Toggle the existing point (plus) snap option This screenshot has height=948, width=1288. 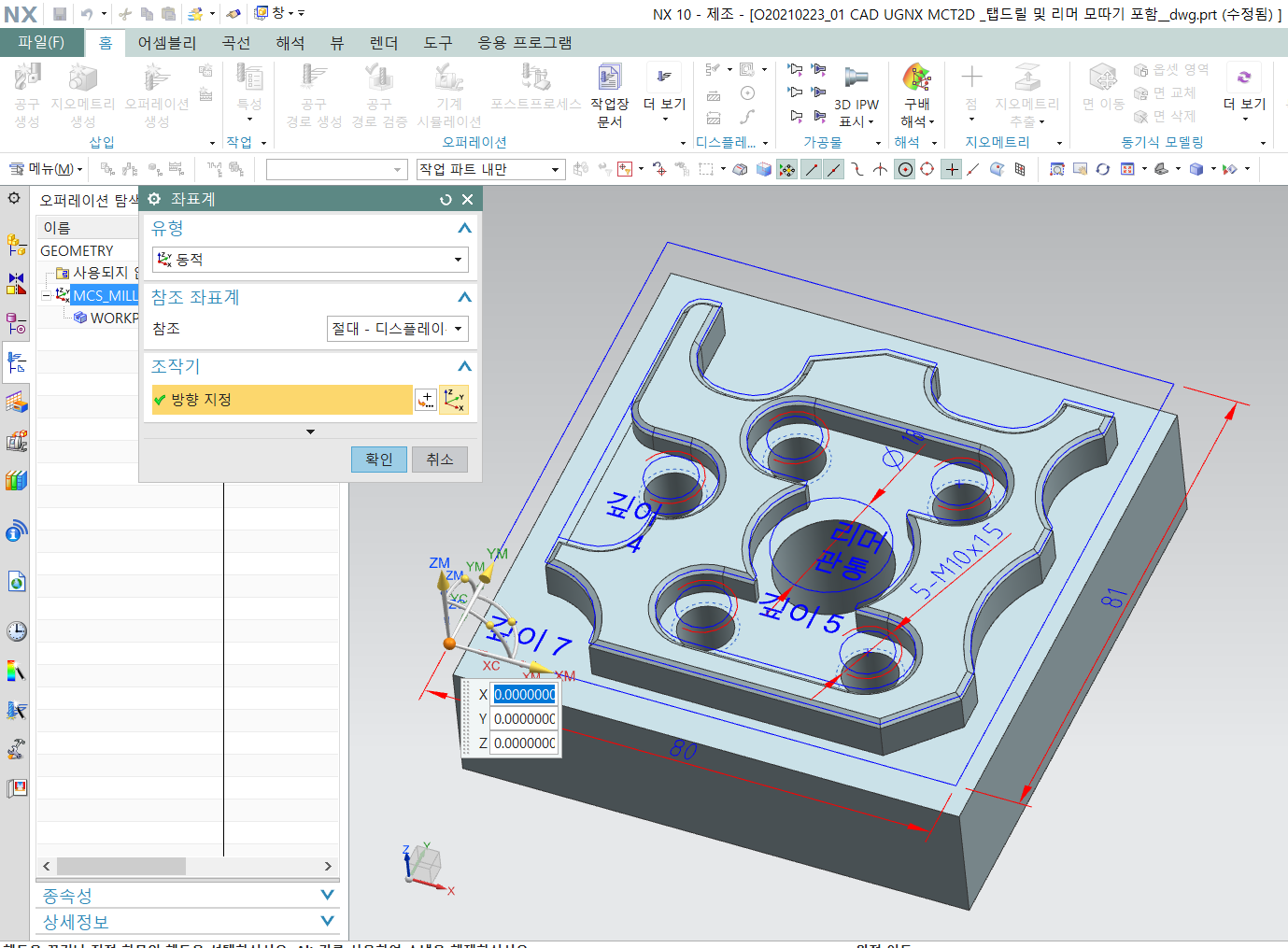point(951,169)
